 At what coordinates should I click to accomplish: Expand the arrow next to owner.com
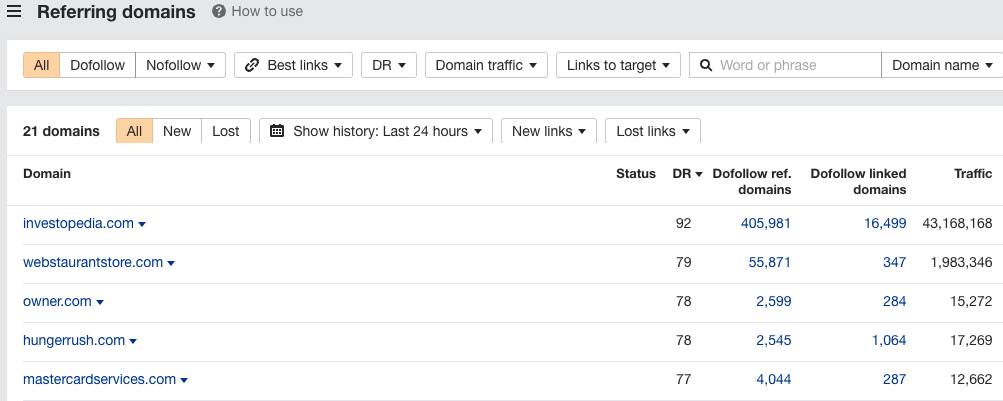click(x=100, y=303)
